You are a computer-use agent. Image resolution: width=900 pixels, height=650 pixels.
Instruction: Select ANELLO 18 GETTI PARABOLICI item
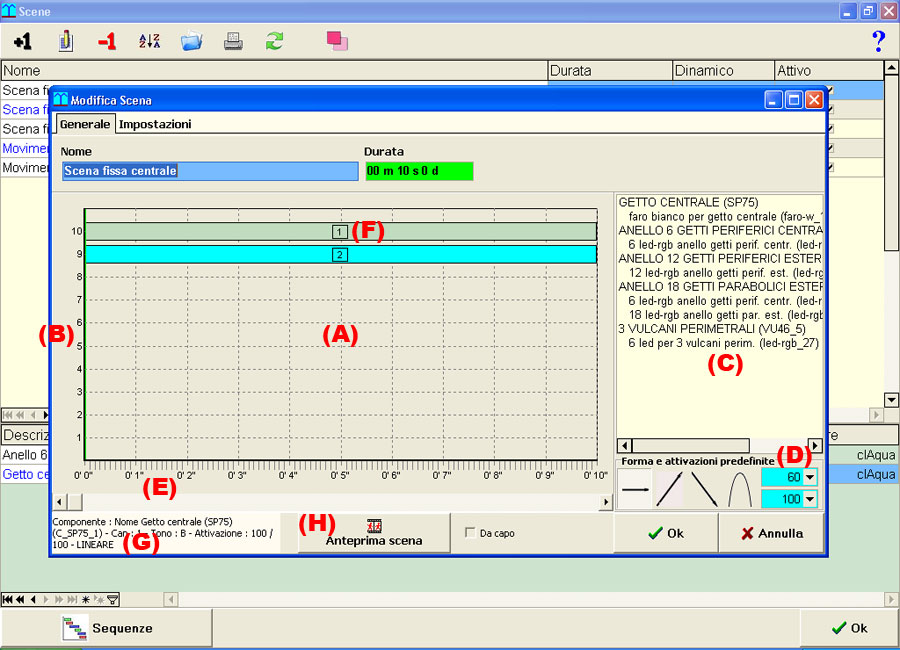click(720, 286)
